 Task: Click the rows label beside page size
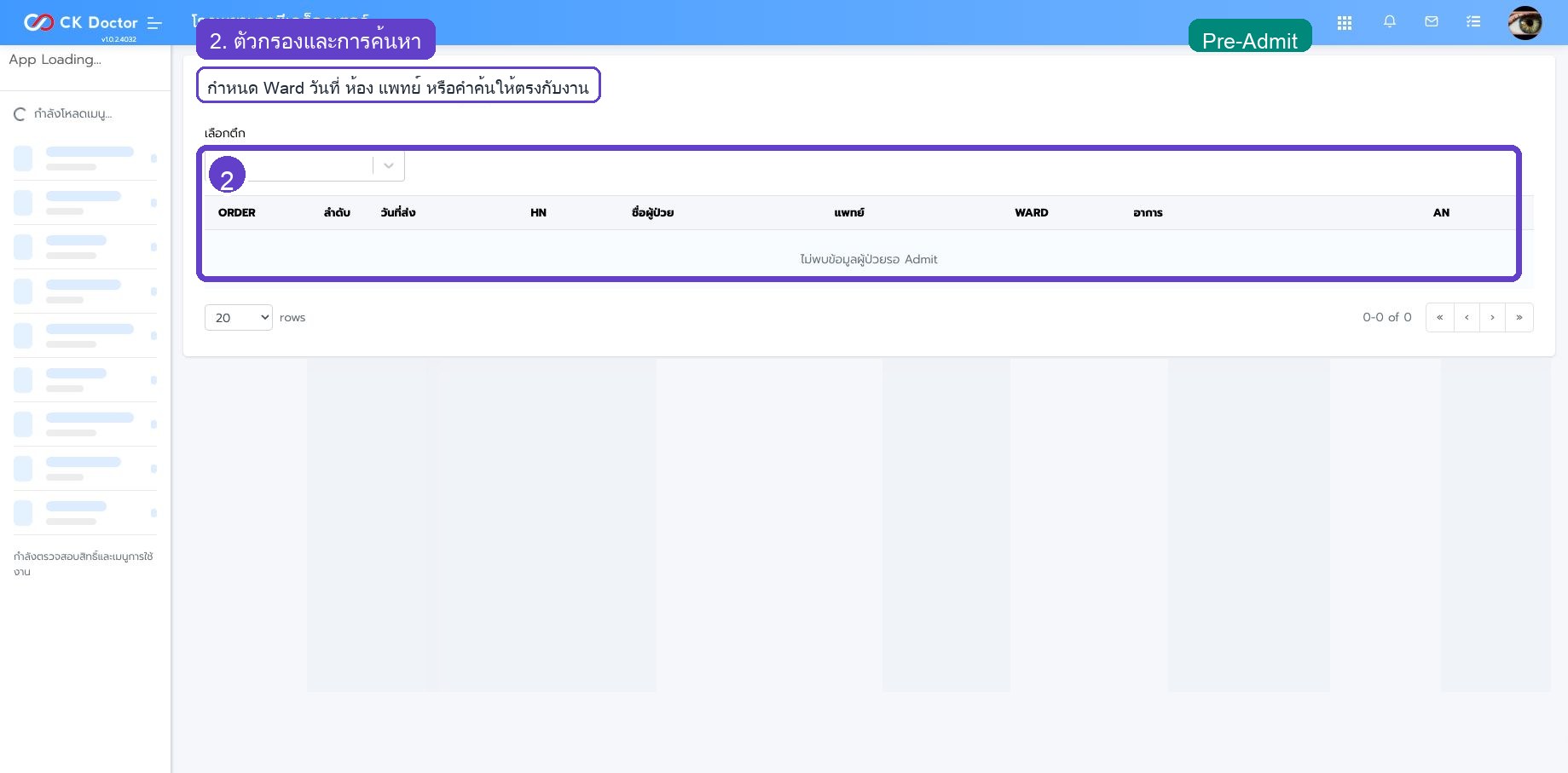pos(292,317)
